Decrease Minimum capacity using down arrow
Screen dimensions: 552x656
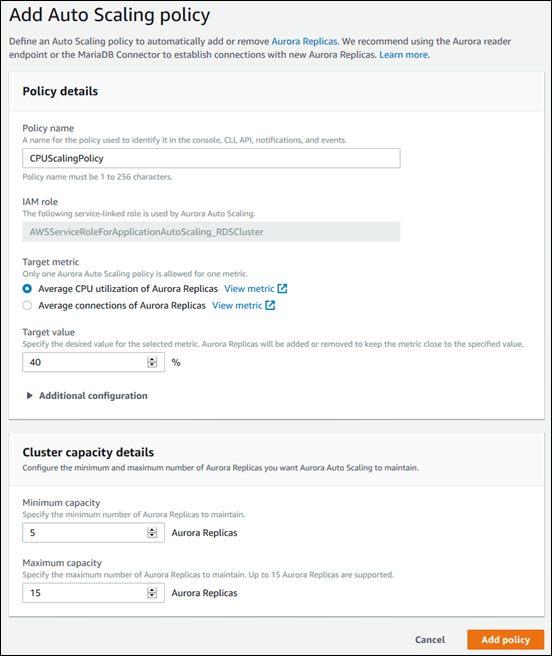click(152, 536)
